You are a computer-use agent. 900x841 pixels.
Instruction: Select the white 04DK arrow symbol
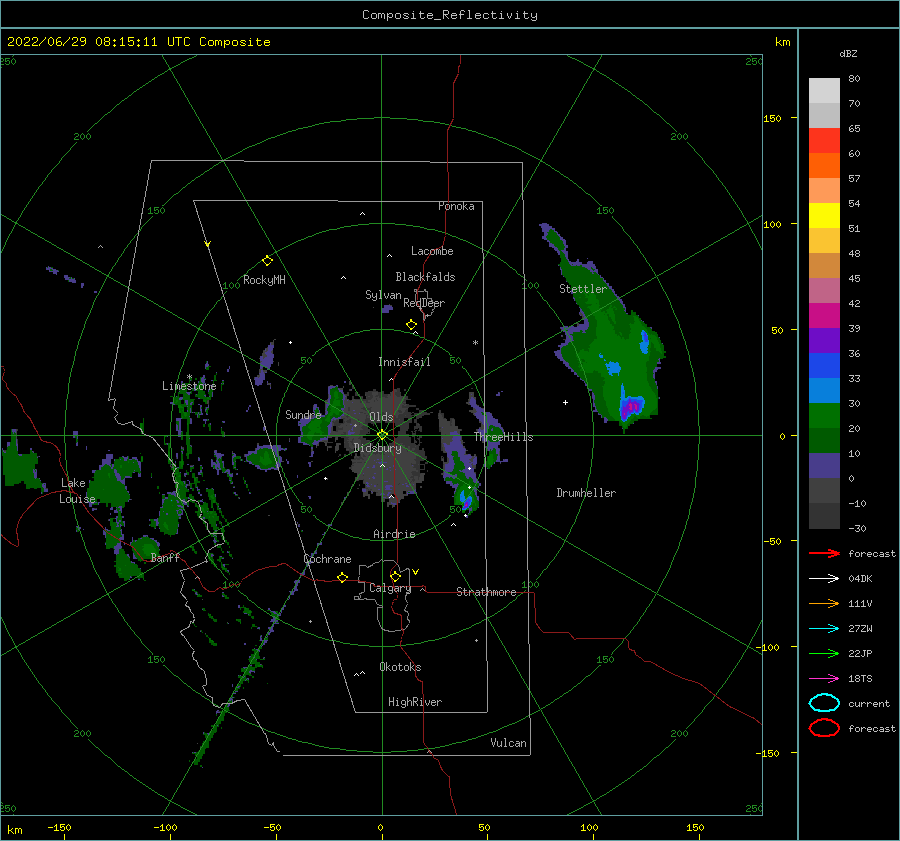click(824, 578)
